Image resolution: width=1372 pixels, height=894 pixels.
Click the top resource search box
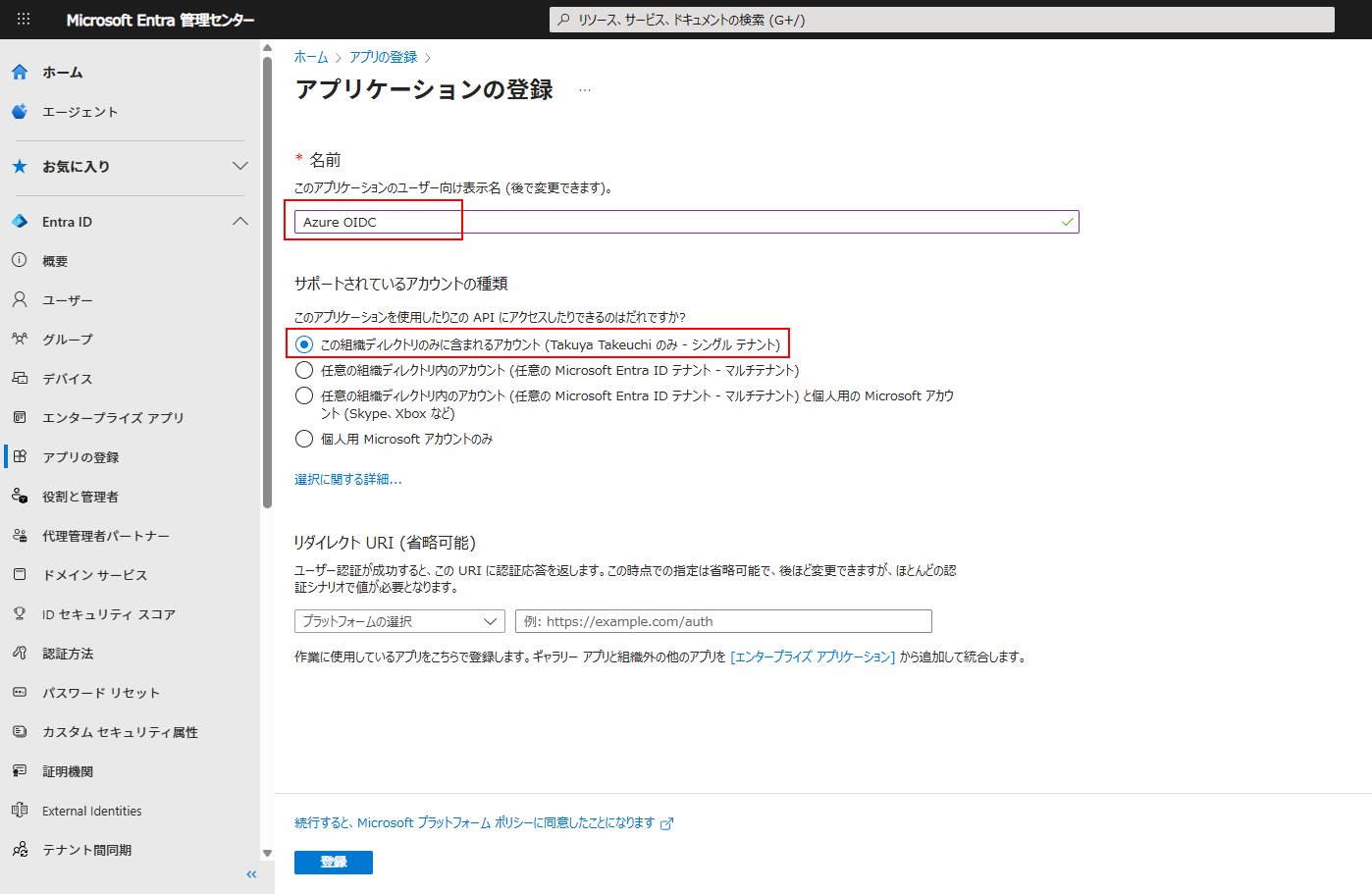coord(942,20)
